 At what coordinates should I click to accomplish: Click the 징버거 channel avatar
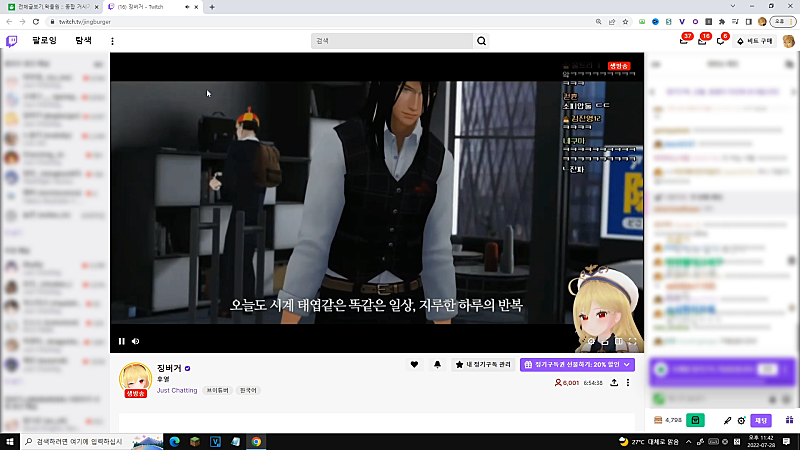point(135,379)
